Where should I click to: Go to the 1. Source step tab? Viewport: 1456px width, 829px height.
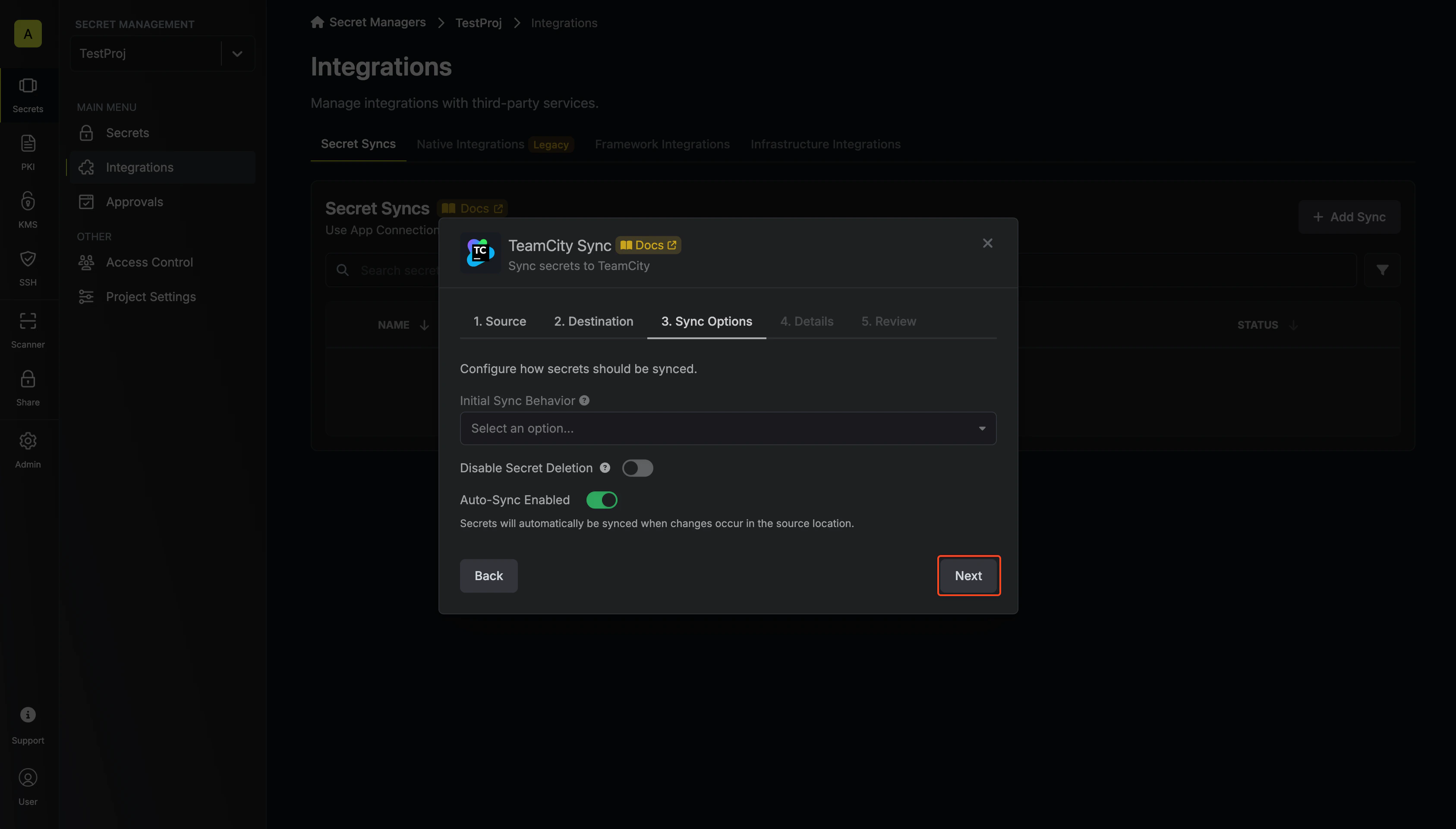[x=500, y=321]
